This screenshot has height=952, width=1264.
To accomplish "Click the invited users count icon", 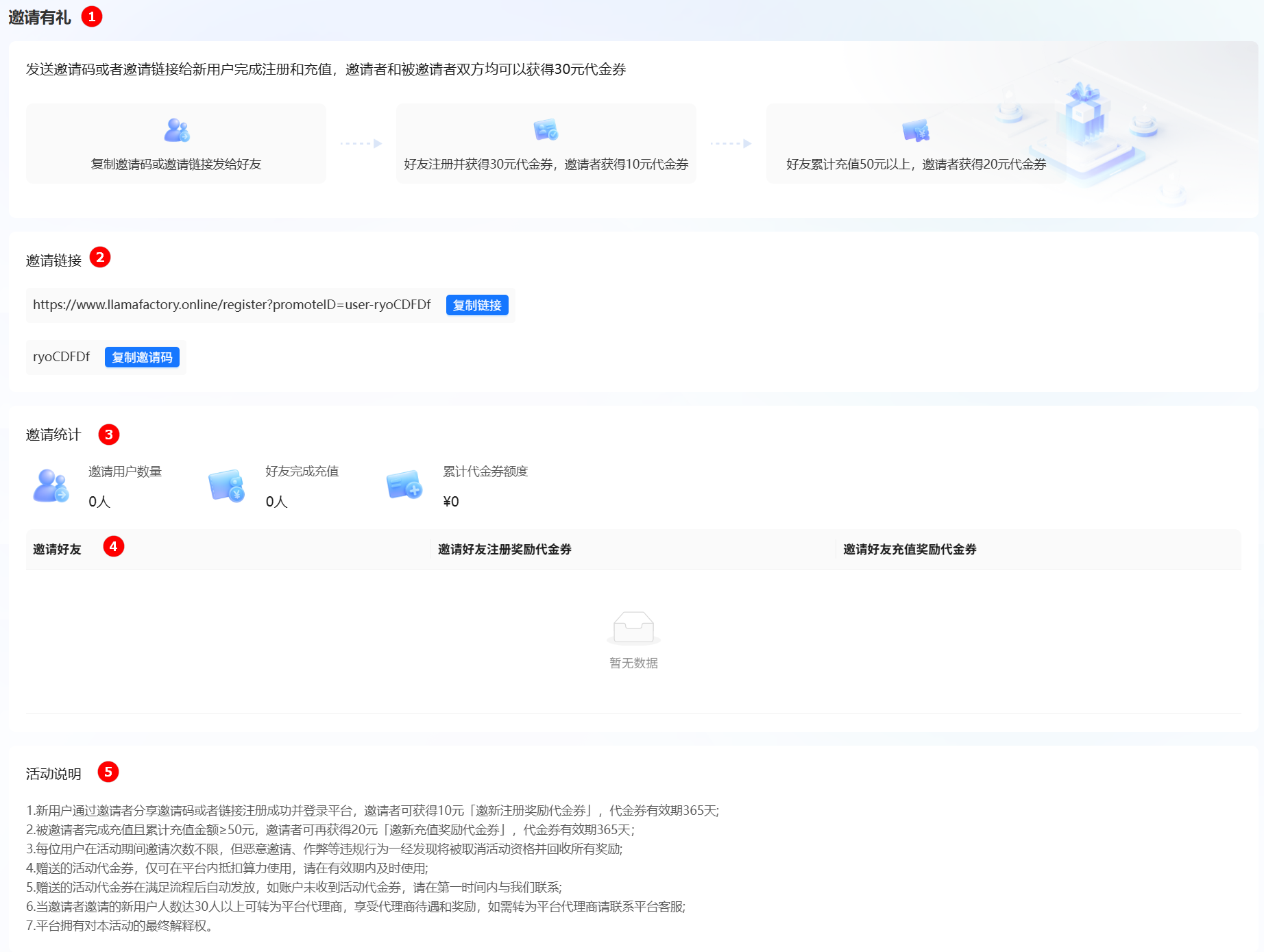I will click(x=51, y=486).
